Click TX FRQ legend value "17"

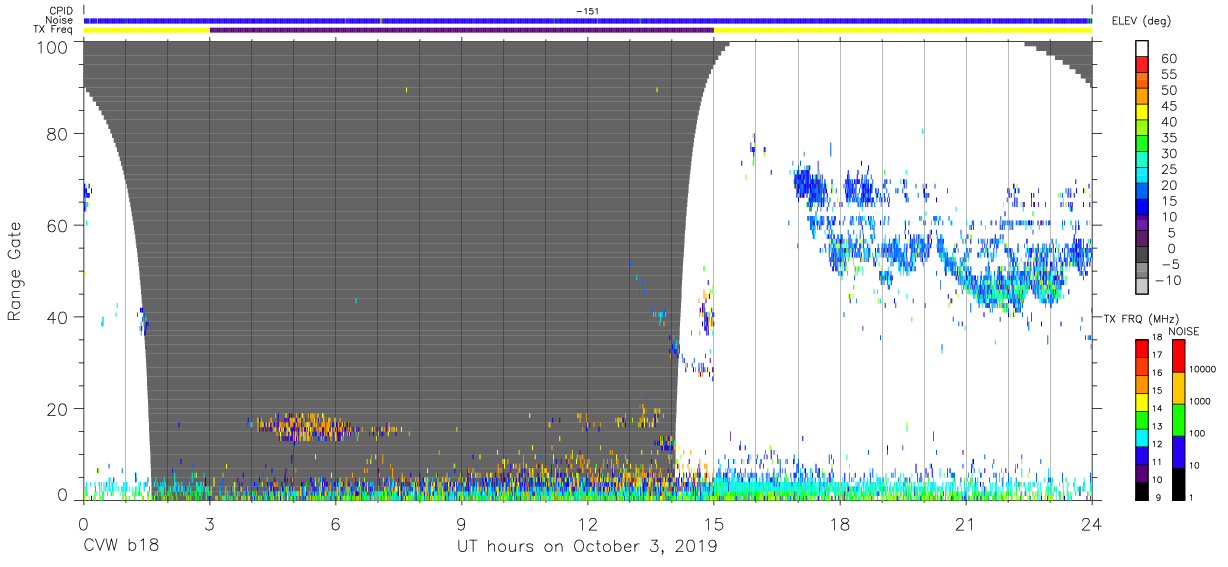point(1160,355)
